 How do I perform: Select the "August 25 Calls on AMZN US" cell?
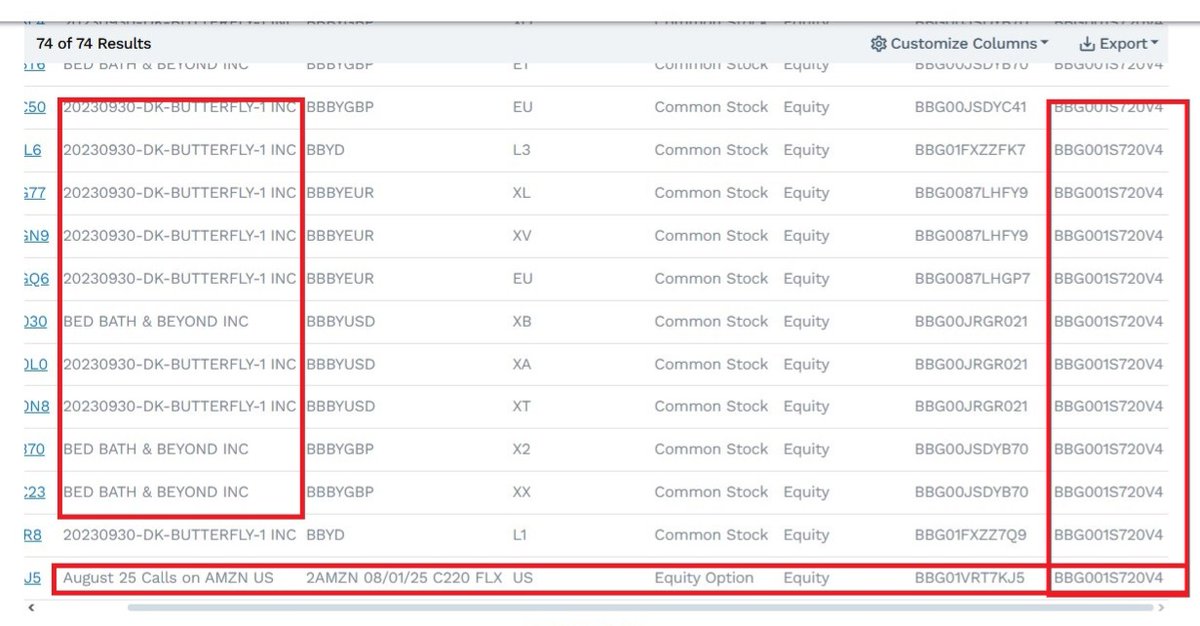coord(168,578)
